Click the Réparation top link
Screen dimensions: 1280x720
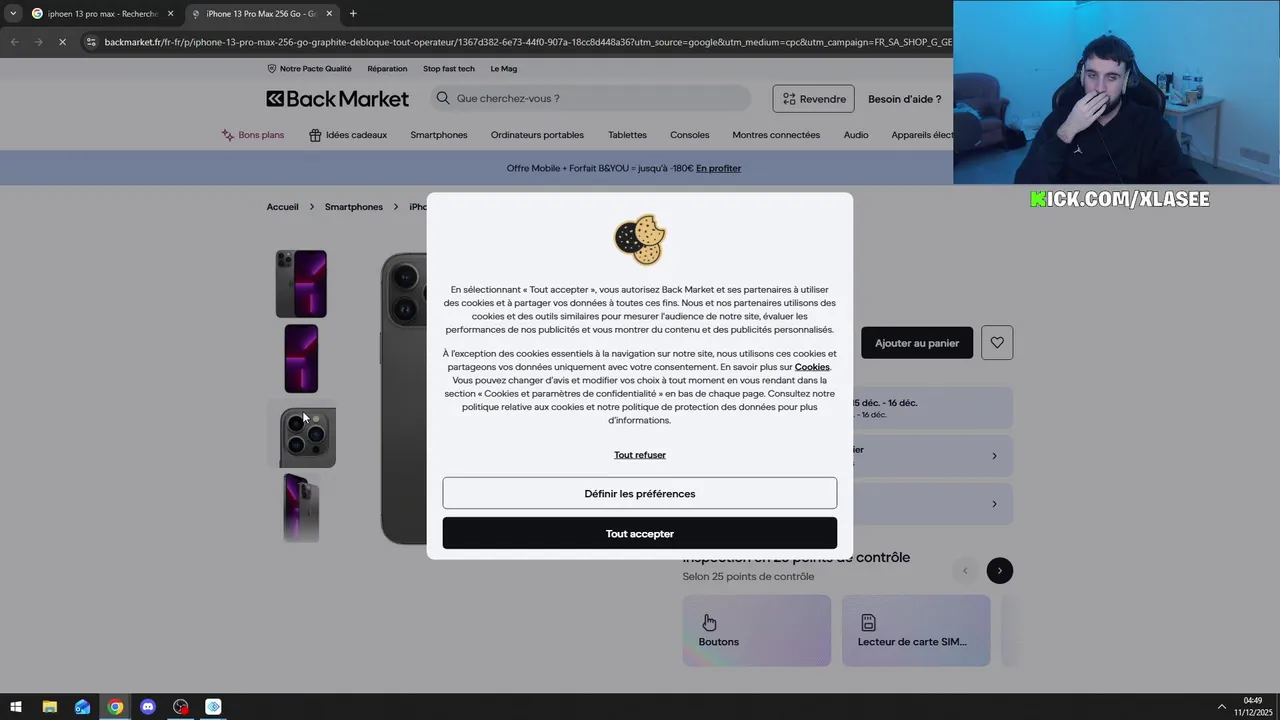tap(387, 69)
